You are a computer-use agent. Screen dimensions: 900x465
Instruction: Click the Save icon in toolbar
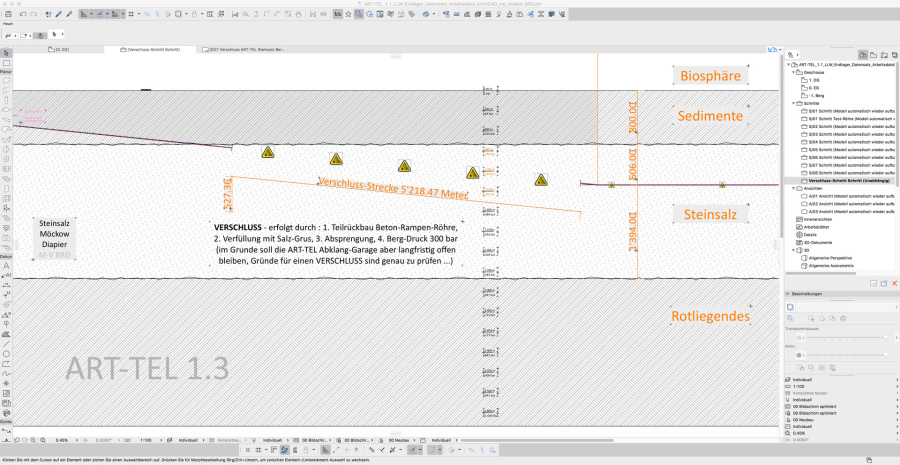point(8,15)
